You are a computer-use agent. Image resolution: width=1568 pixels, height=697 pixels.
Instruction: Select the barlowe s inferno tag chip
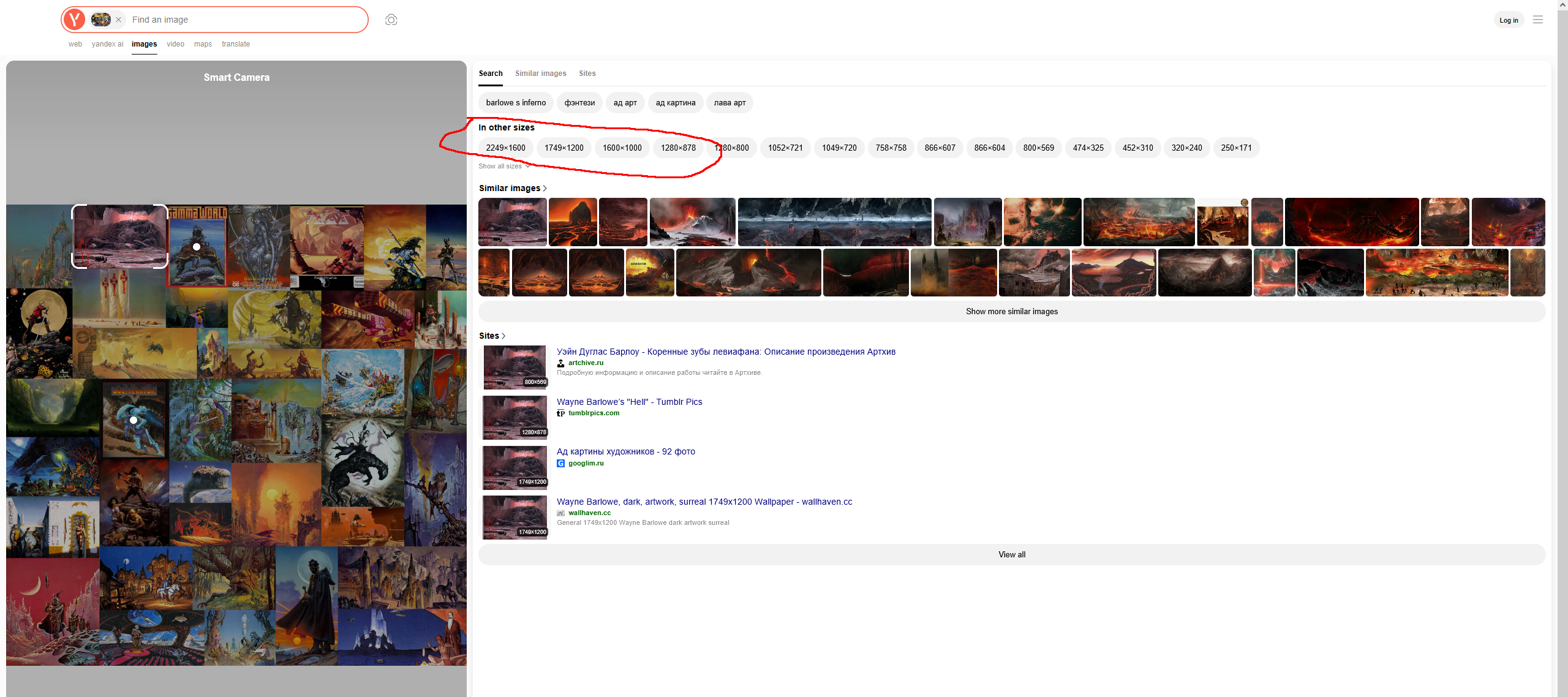(x=516, y=102)
